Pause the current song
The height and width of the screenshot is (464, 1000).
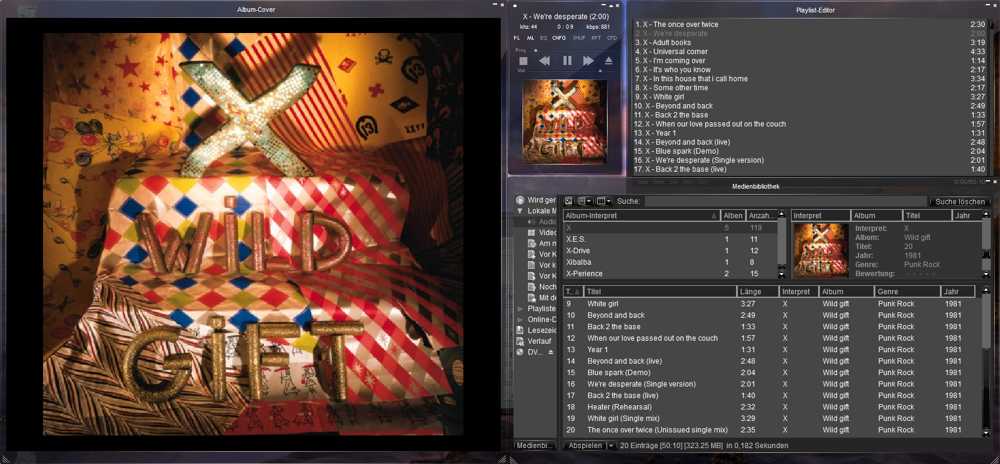click(x=566, y=61)
